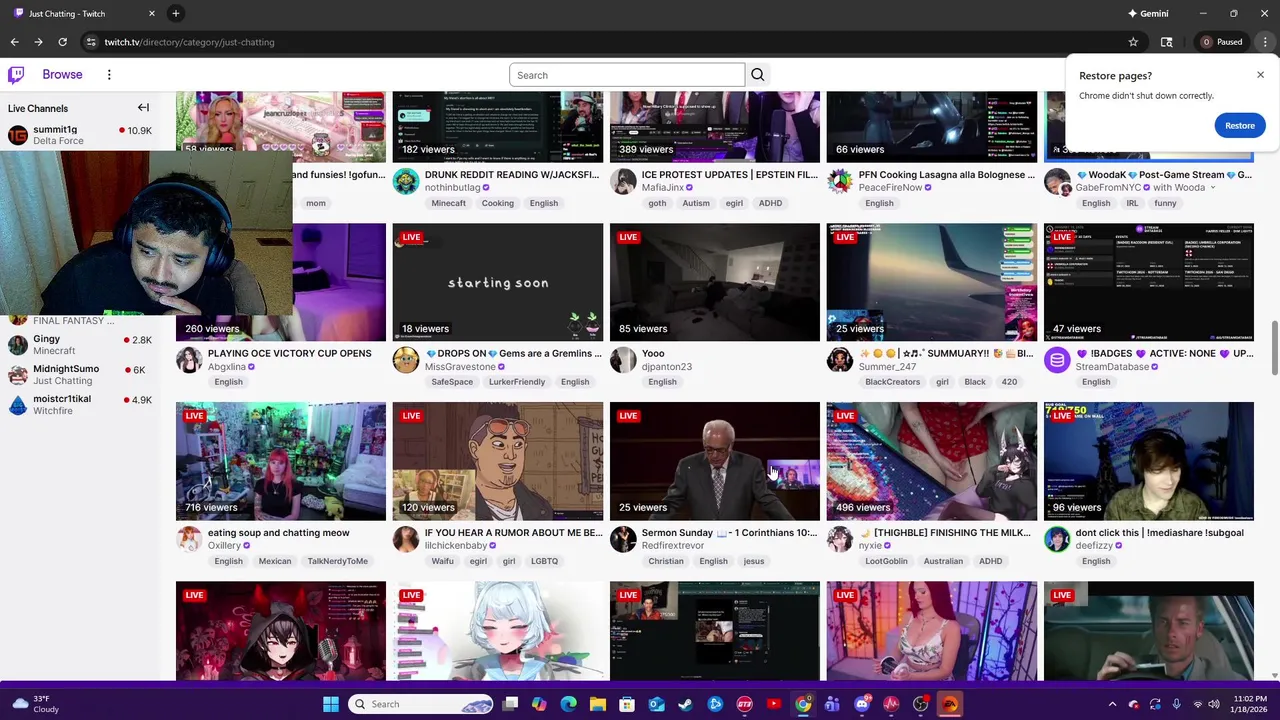Click the site info icon in the address bar
This screenshot has height=720, width=1280.
coord(91,42)
